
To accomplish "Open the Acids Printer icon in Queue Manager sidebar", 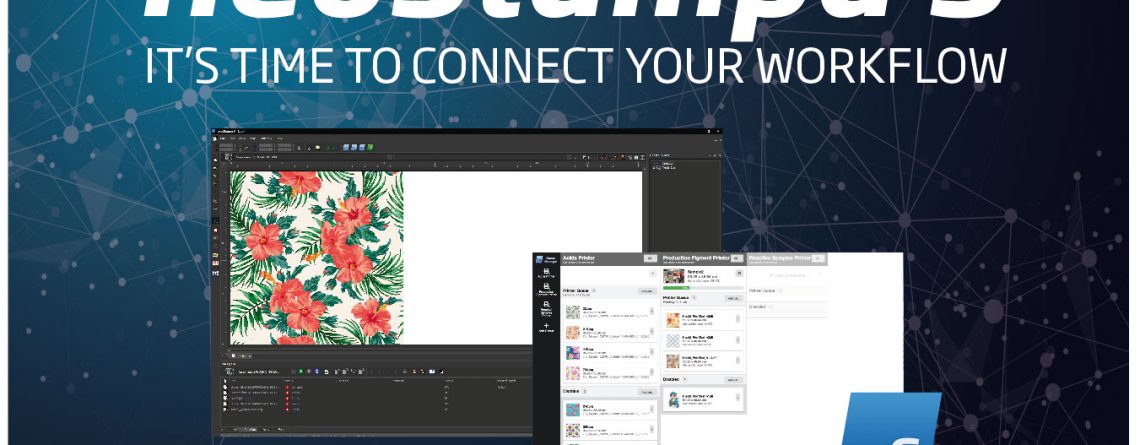I will (x=546, y=272).
